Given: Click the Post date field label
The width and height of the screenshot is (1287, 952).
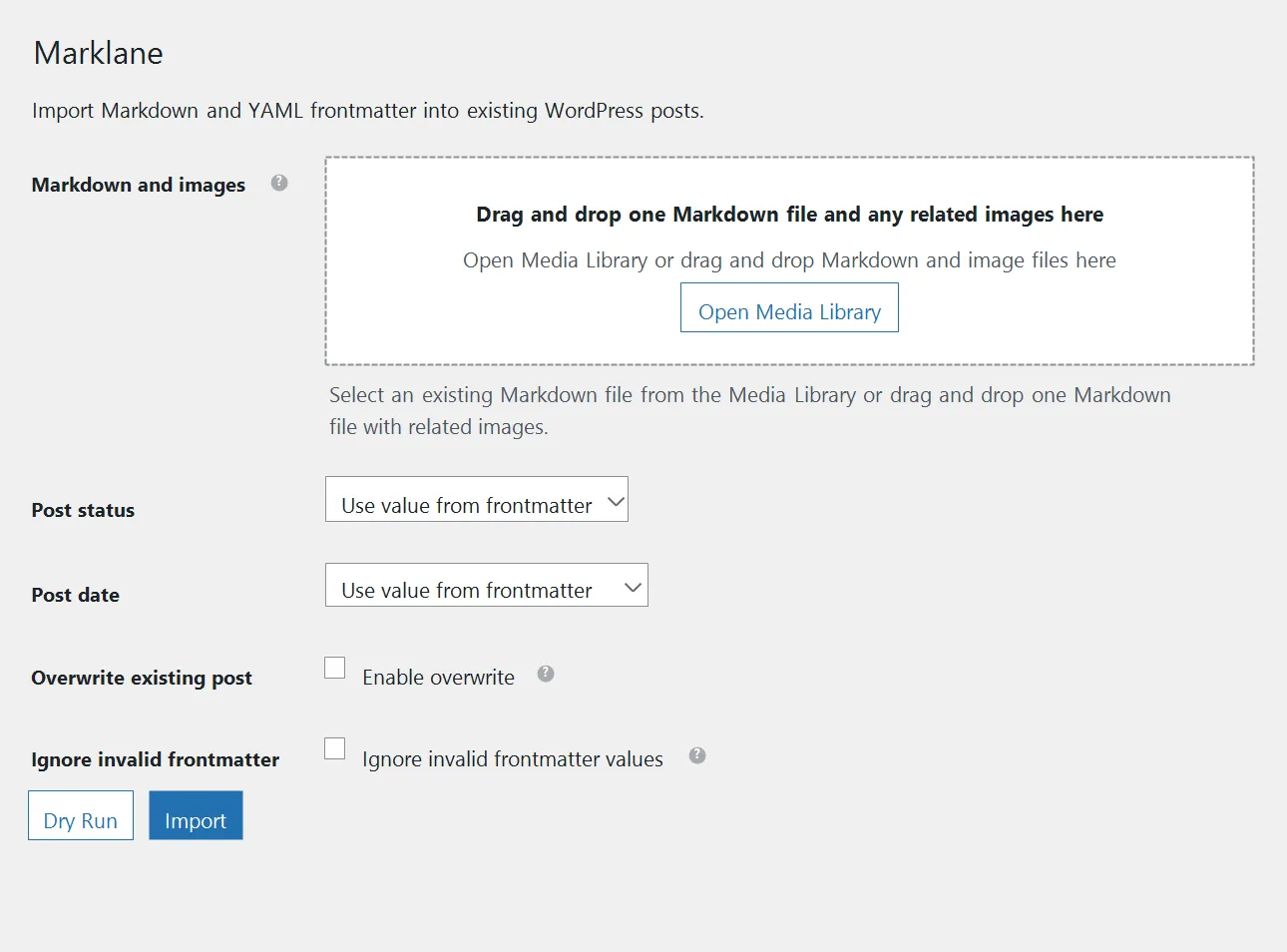Looking at the screenshot, I should (x=76, y=595).
